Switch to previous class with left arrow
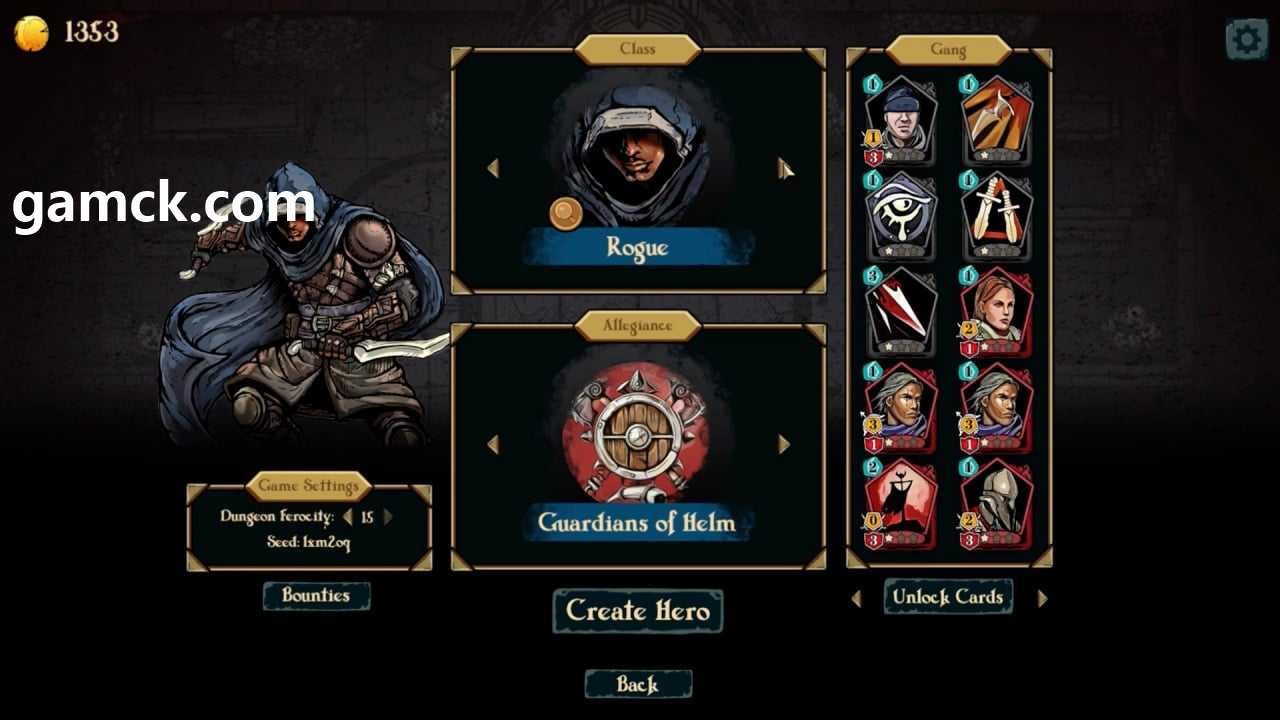Screen dimensions: 1280x720 tap(493, 168)
